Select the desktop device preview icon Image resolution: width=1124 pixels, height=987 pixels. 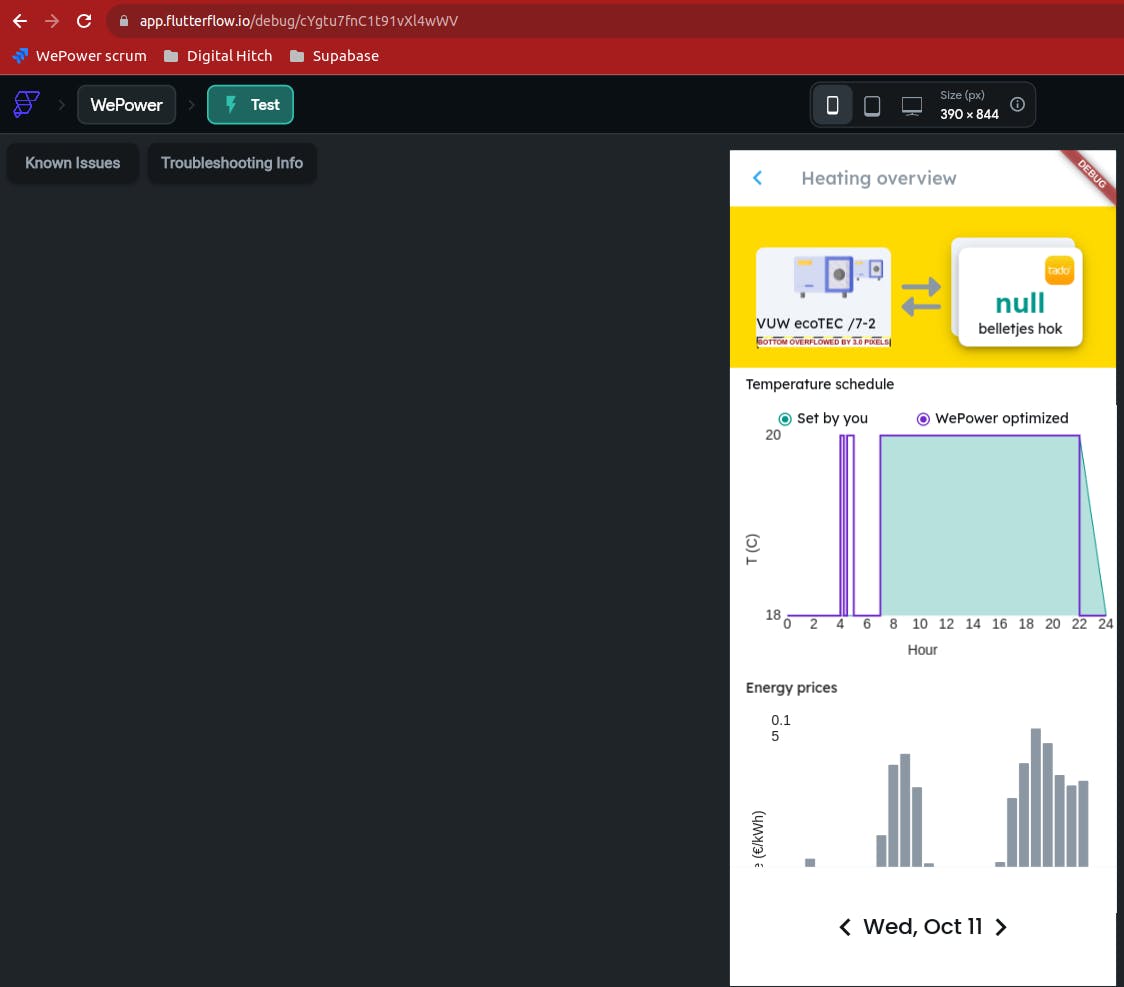click(911, 105)
